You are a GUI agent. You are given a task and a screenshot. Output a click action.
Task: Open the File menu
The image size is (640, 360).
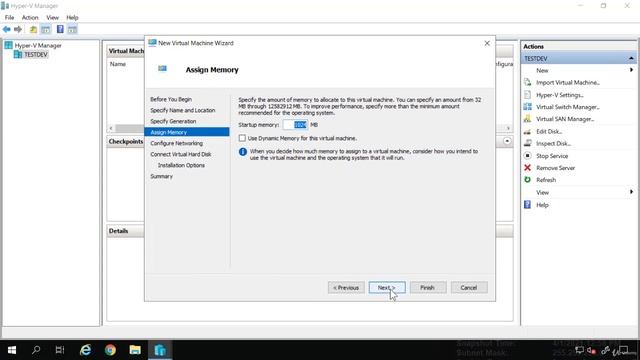point(9,18)
